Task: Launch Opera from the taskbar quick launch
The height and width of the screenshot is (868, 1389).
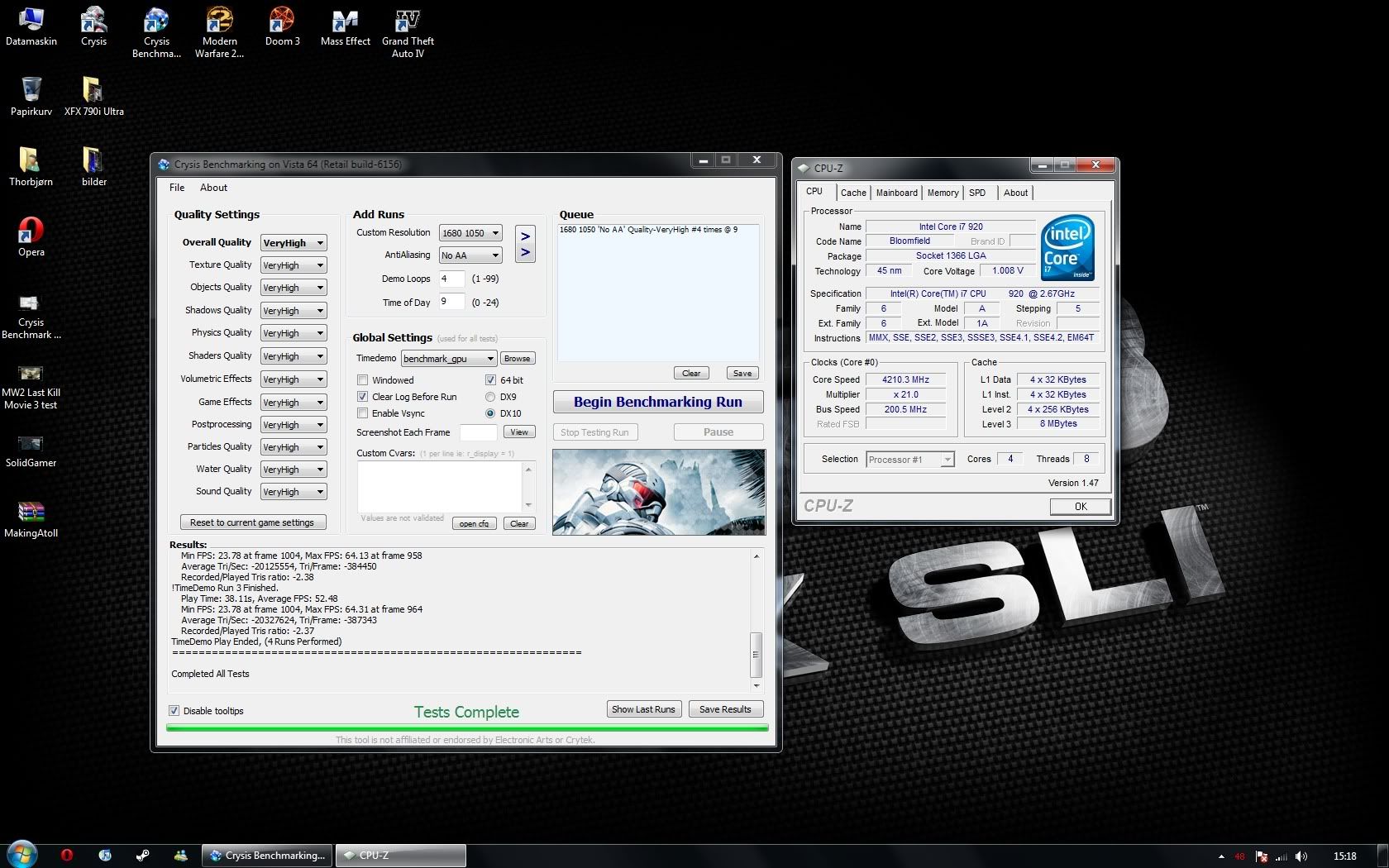Action: [x=67, y=856]
